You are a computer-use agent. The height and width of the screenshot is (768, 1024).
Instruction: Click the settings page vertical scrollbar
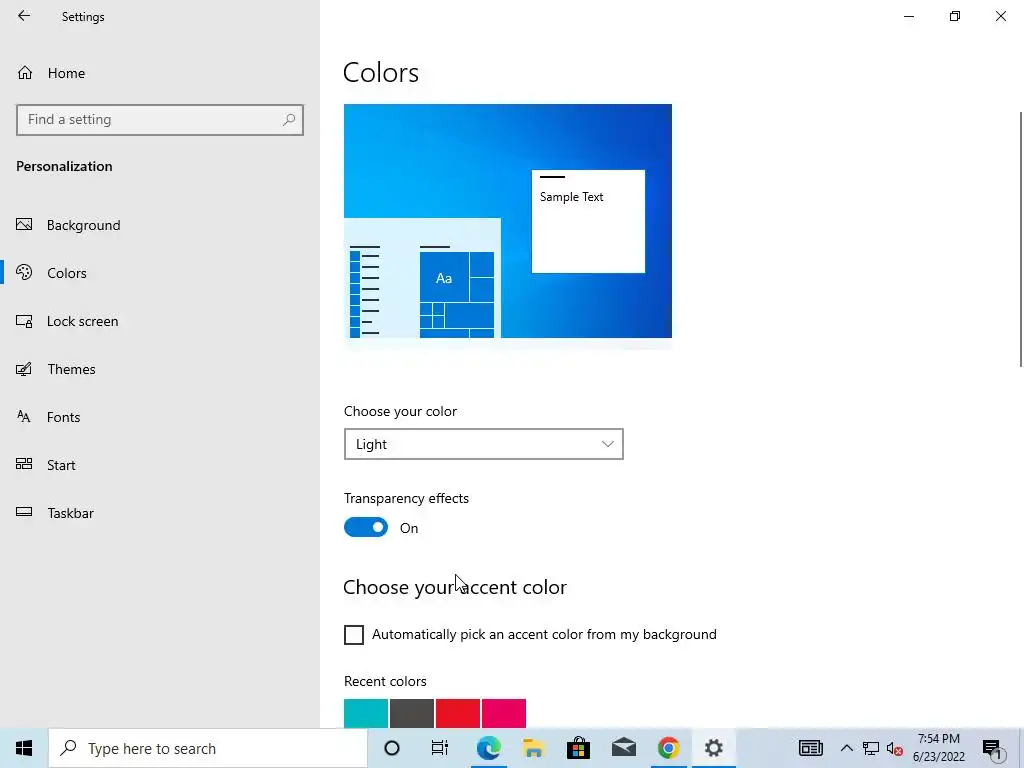(x=1021, y=239)
